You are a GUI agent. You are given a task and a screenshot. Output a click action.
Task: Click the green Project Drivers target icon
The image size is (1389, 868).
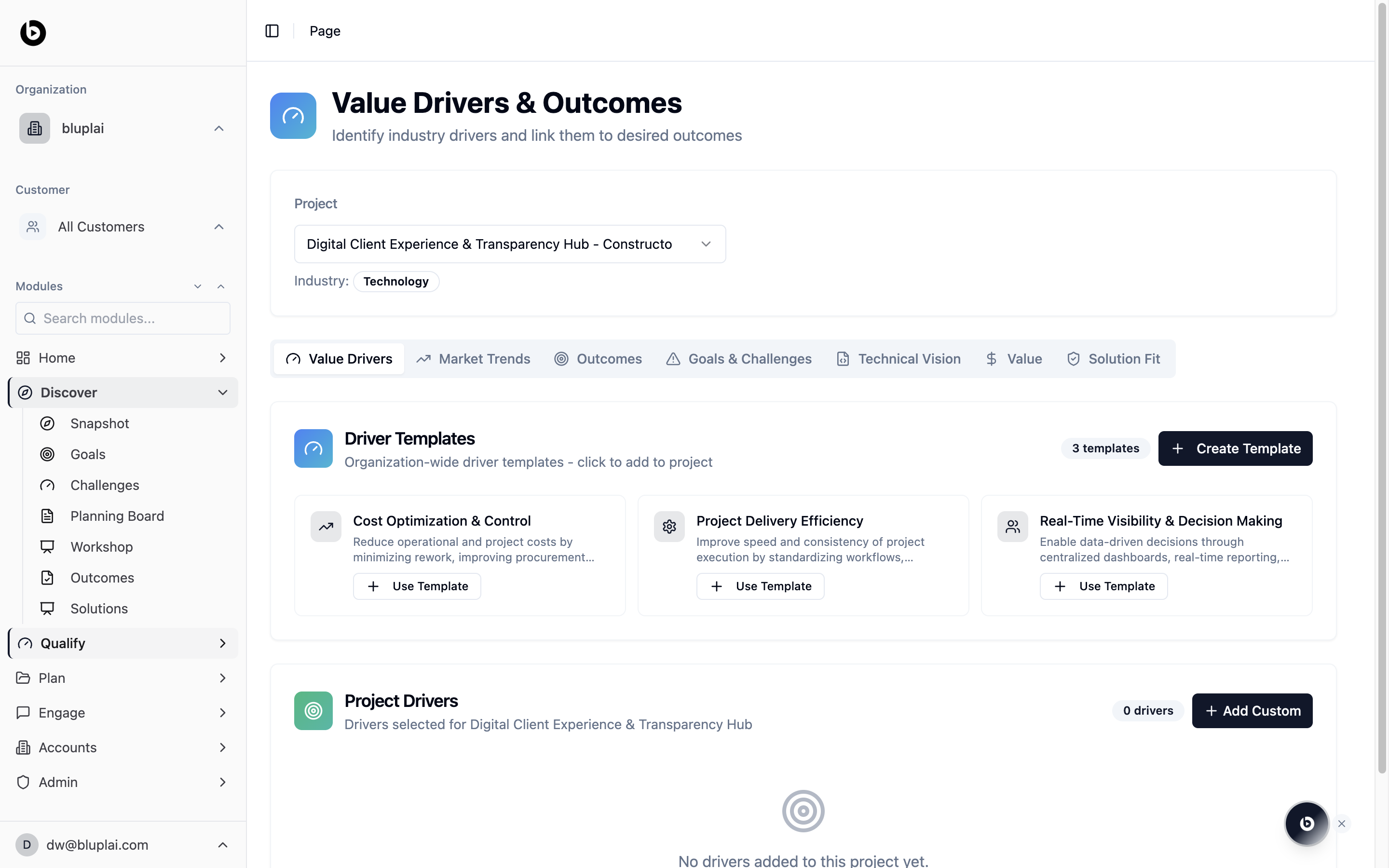[313, 711]
